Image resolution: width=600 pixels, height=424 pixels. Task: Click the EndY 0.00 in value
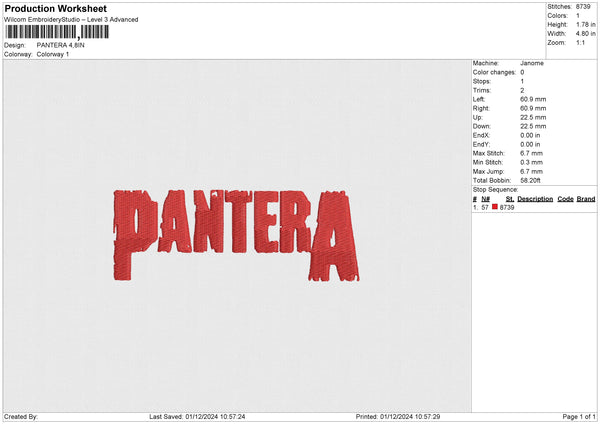pyautogui.click(x=530, y=145)
